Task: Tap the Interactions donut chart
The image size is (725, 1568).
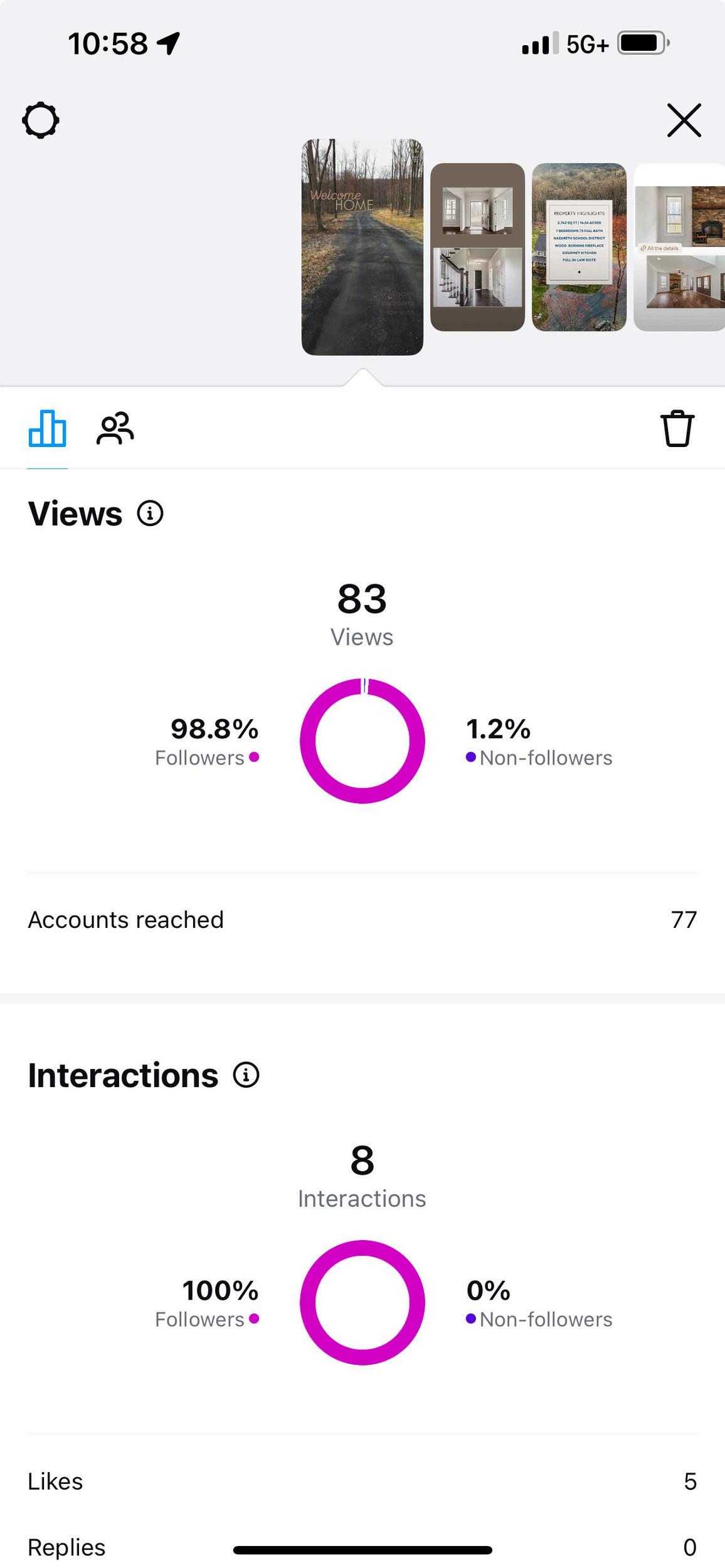Action: coord(362,1302)
